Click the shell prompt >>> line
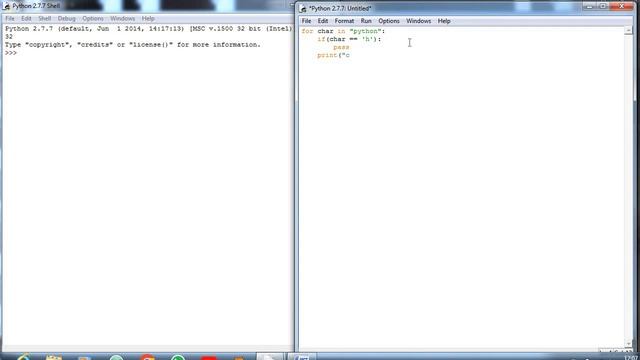The height and width of the screenshot is (360, 640). tap(11, 53)
